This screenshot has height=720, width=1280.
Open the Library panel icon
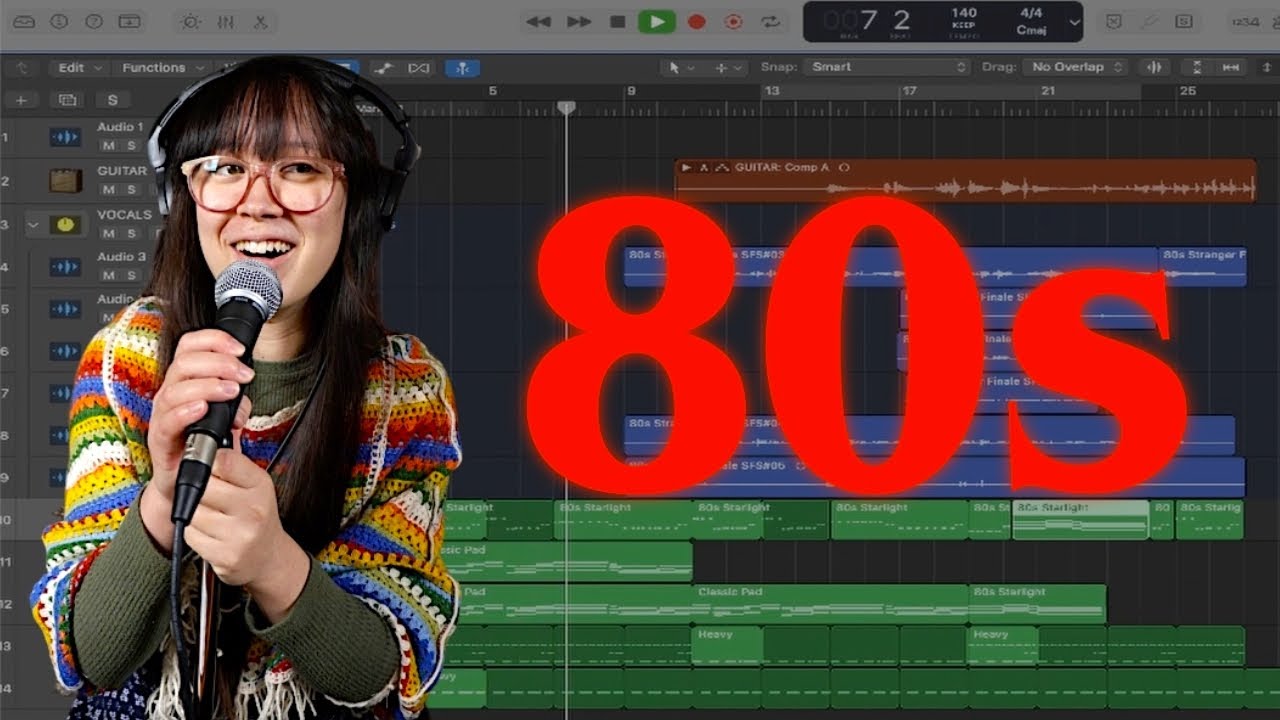pos(24,21)
